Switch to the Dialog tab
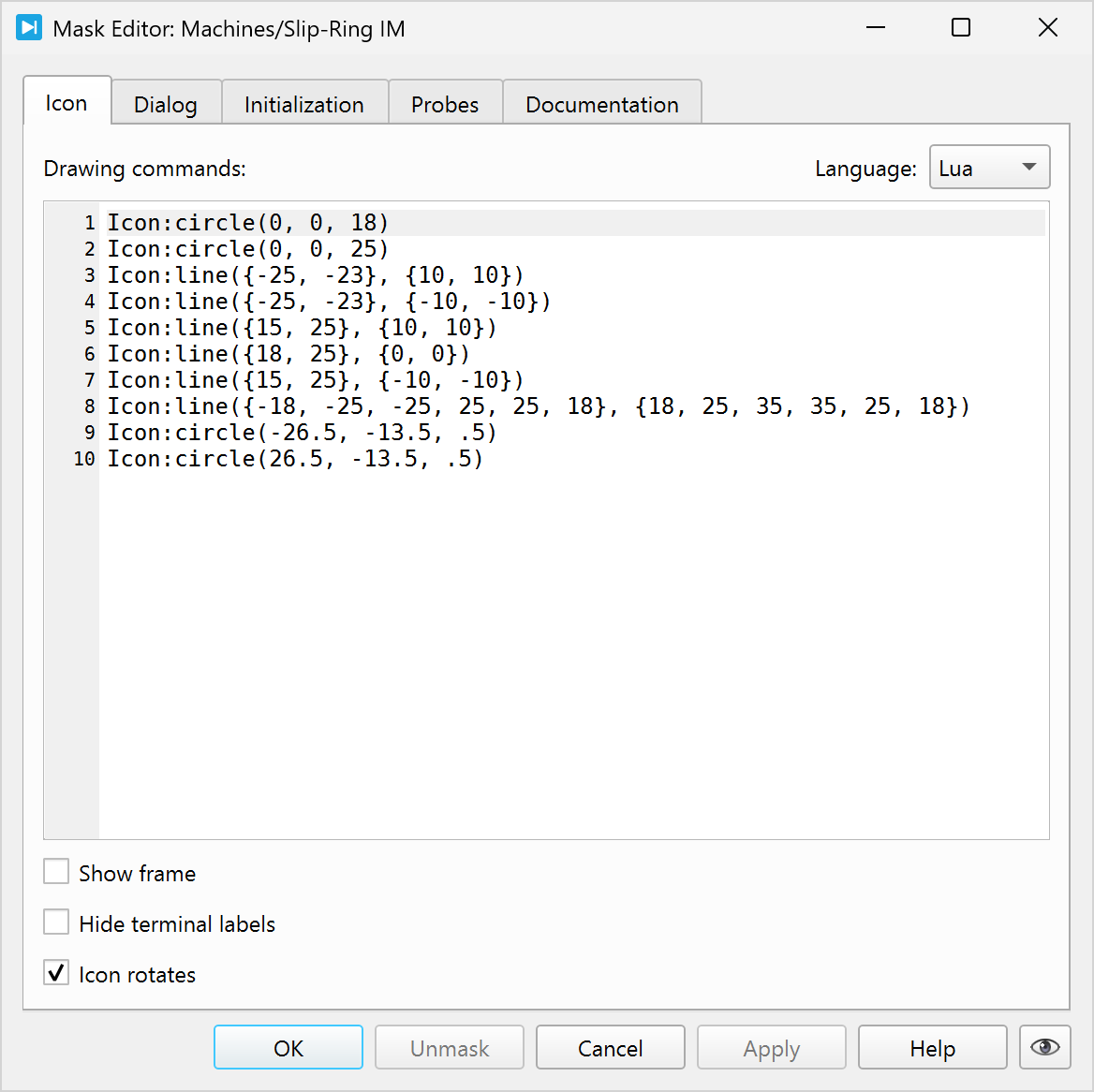 [166, 104]
